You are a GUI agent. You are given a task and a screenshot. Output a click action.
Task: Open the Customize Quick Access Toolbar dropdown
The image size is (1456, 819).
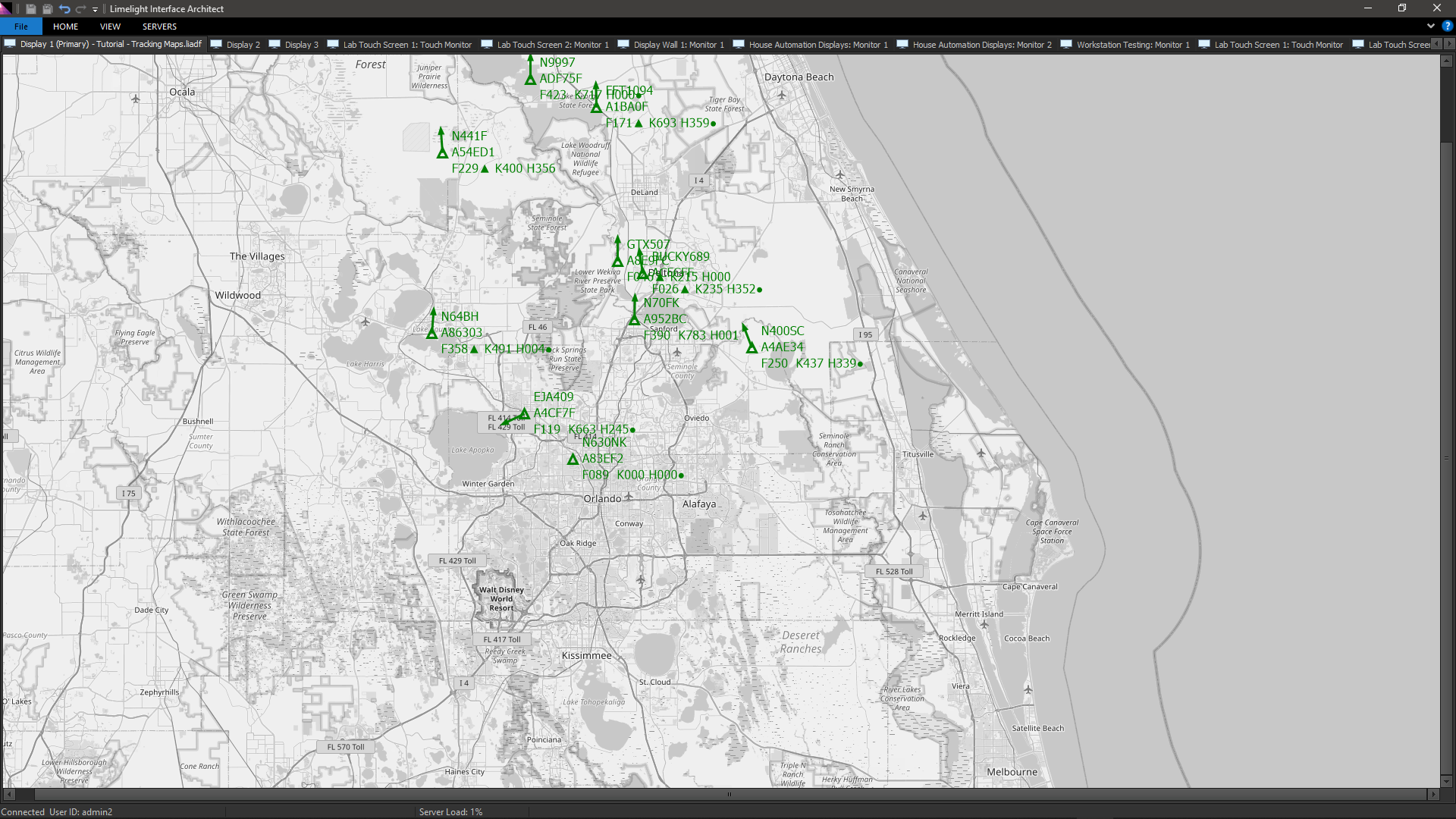96,9
